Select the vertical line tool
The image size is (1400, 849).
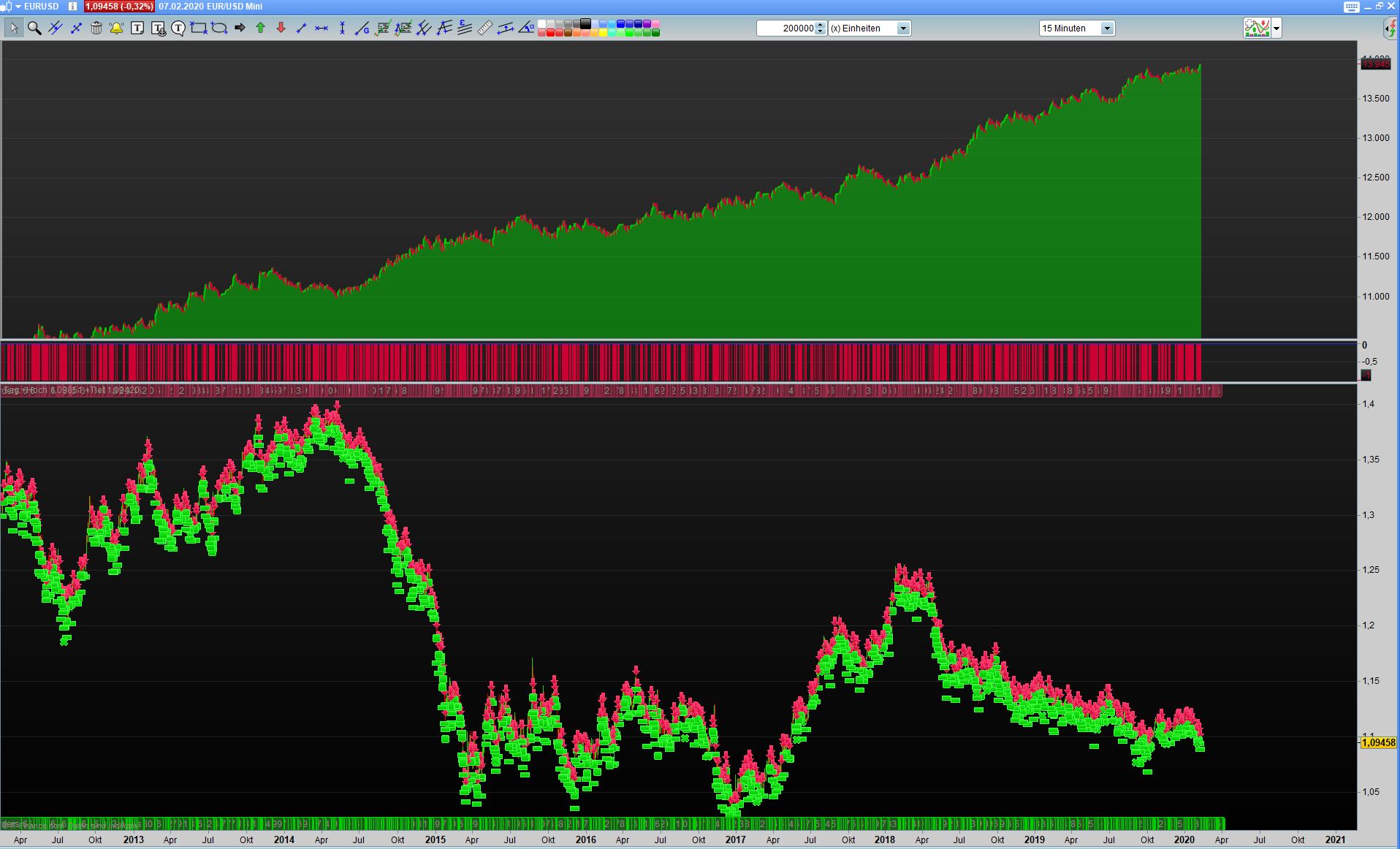tap(342, 28)
